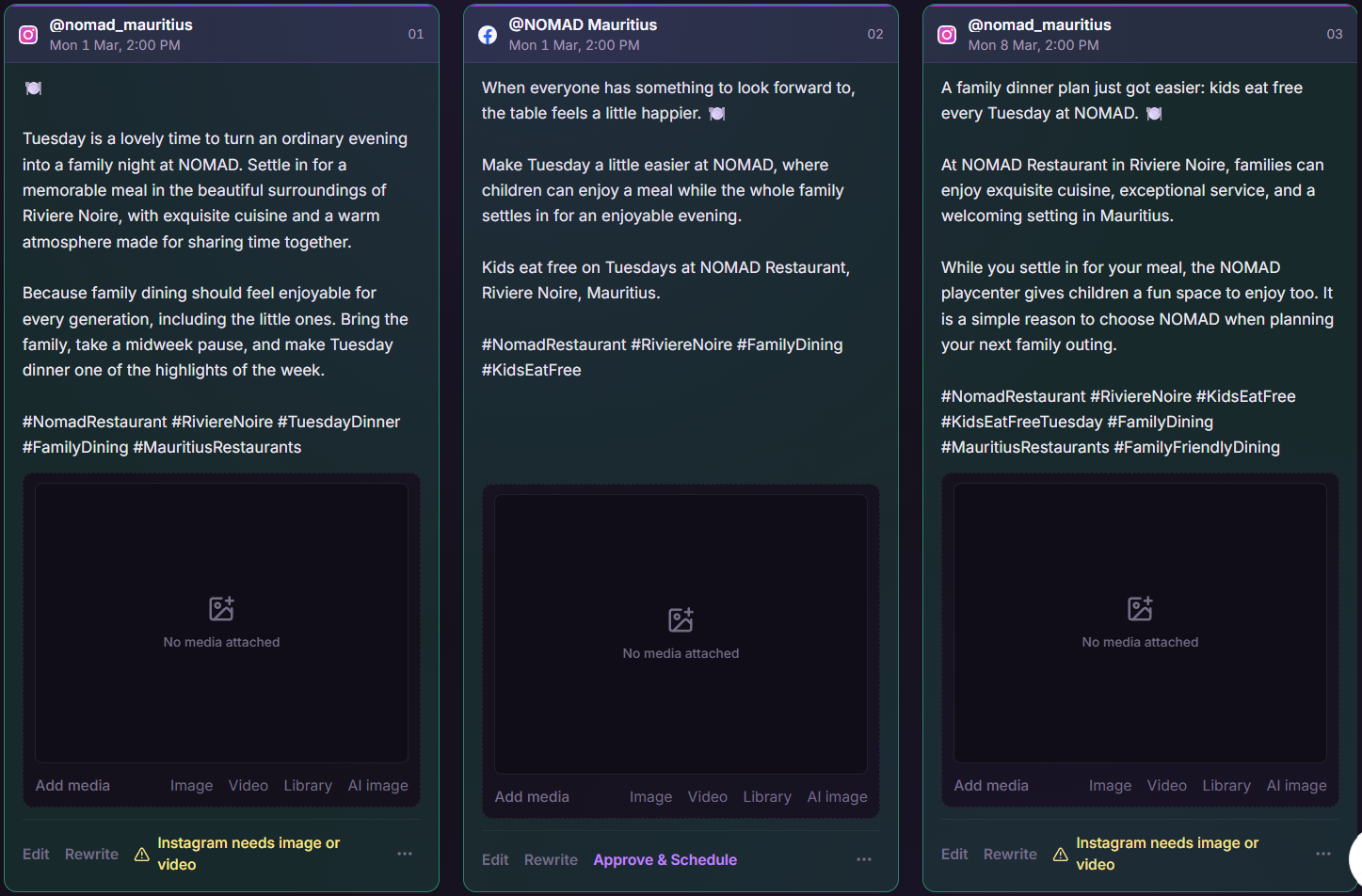This screenshot has width=1362, height=896.
Task: Click the Facebook icon on post 02
Action: (488, 35)
